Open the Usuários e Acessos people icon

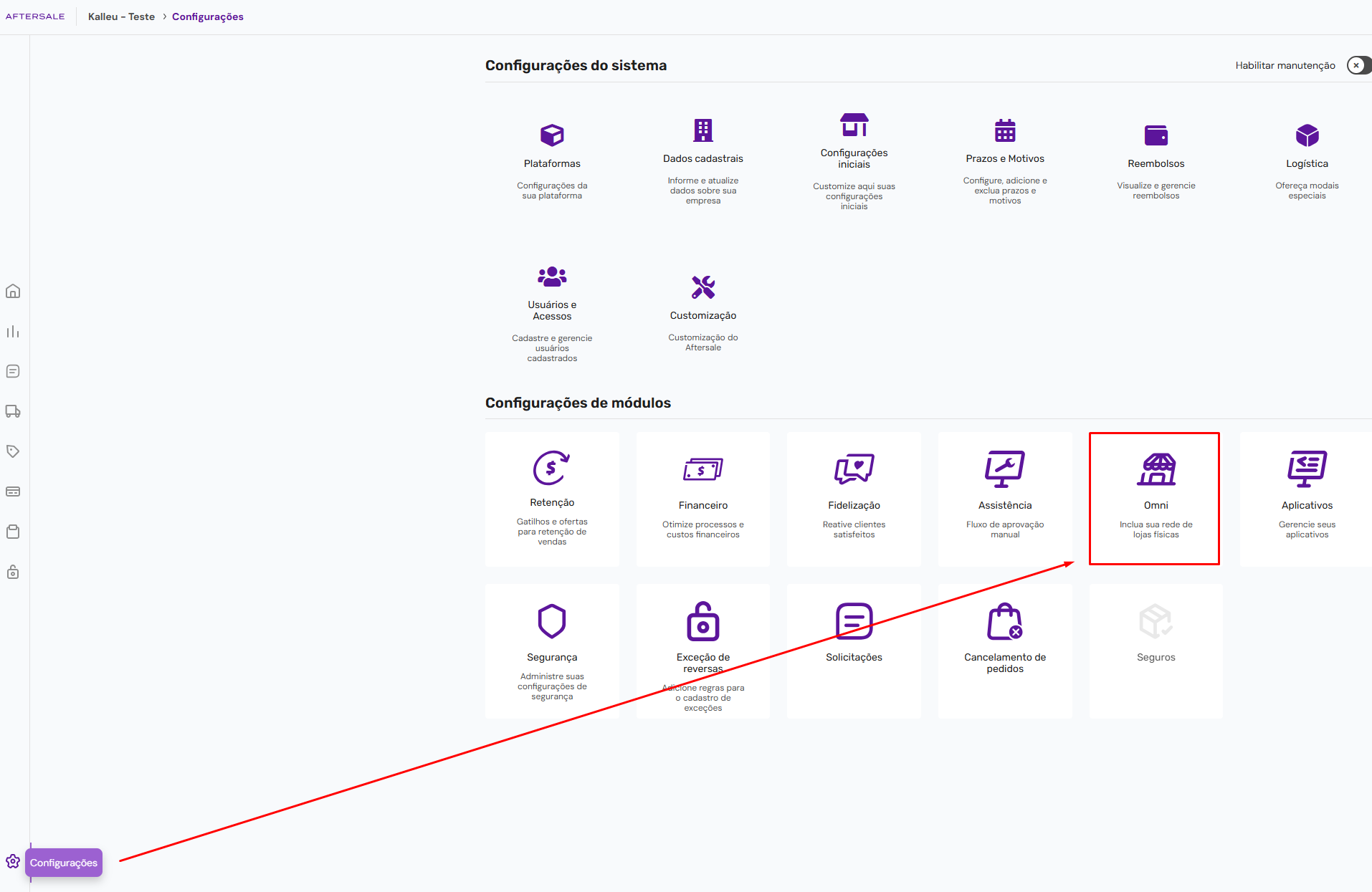(552, 277)
